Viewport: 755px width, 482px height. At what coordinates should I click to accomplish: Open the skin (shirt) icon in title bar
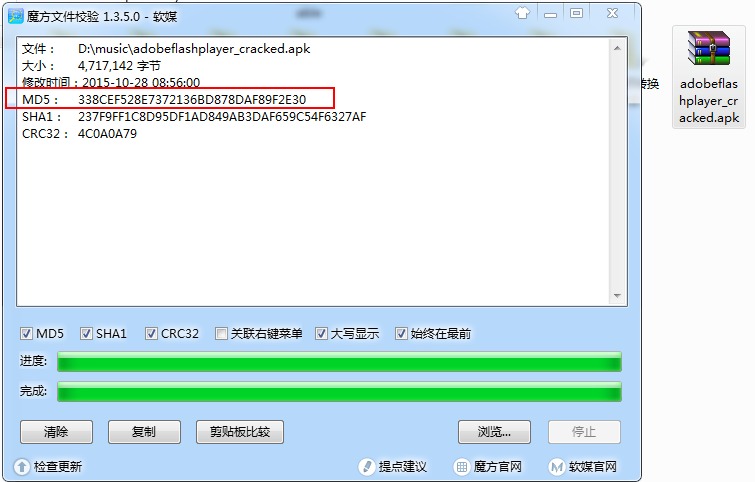(522, 13)
